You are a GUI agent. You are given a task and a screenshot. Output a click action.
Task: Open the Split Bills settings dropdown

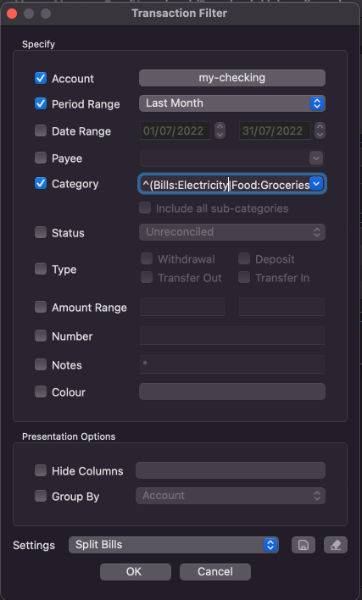click(x=174, y=545)
